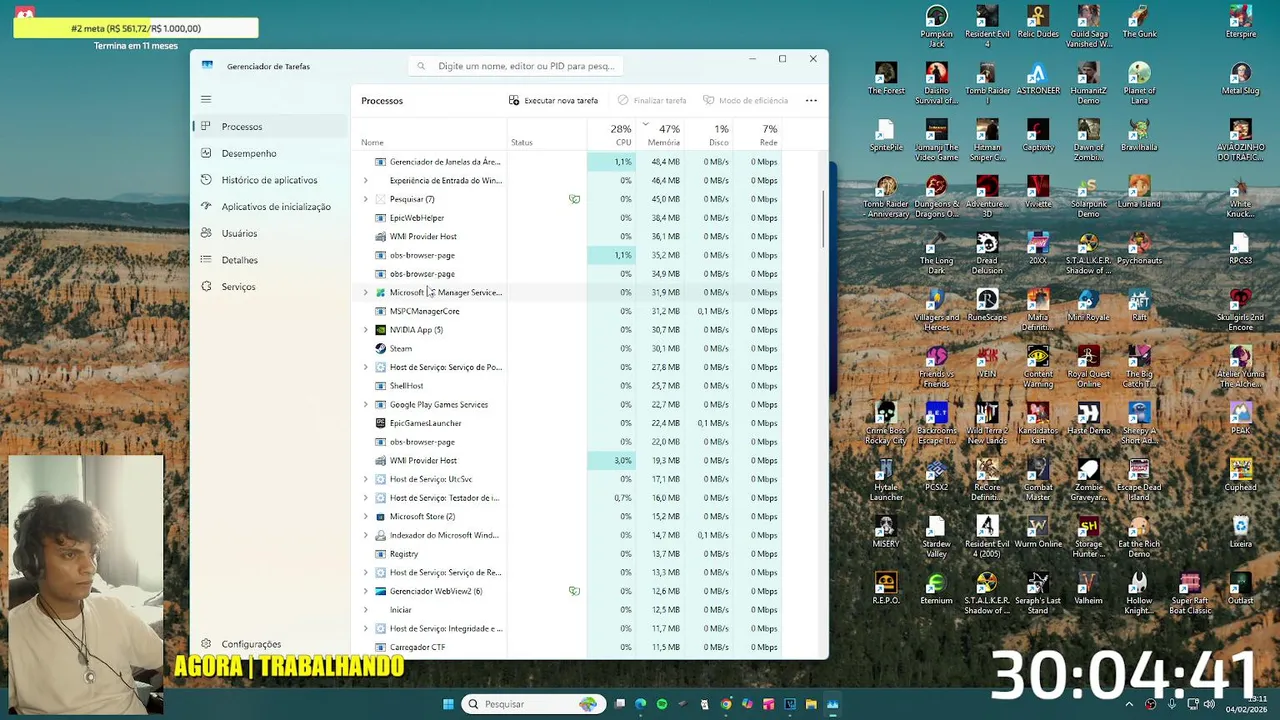Click the Eterspire desktop shortcut

click(1241, 22)
